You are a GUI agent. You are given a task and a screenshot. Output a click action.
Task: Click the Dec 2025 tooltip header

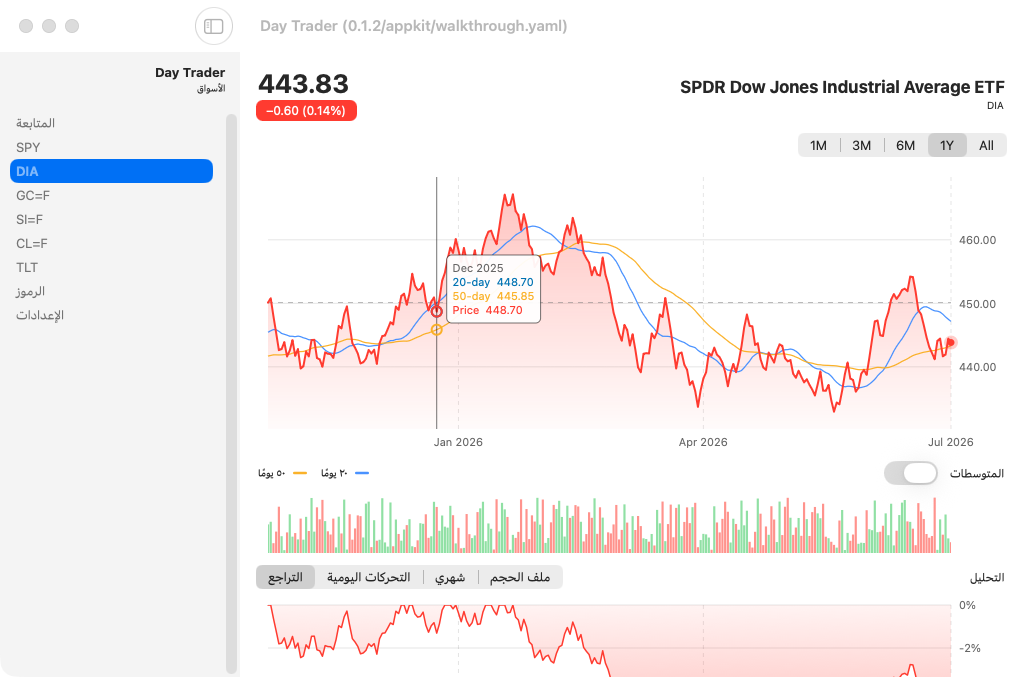click(x=478, y=268)
